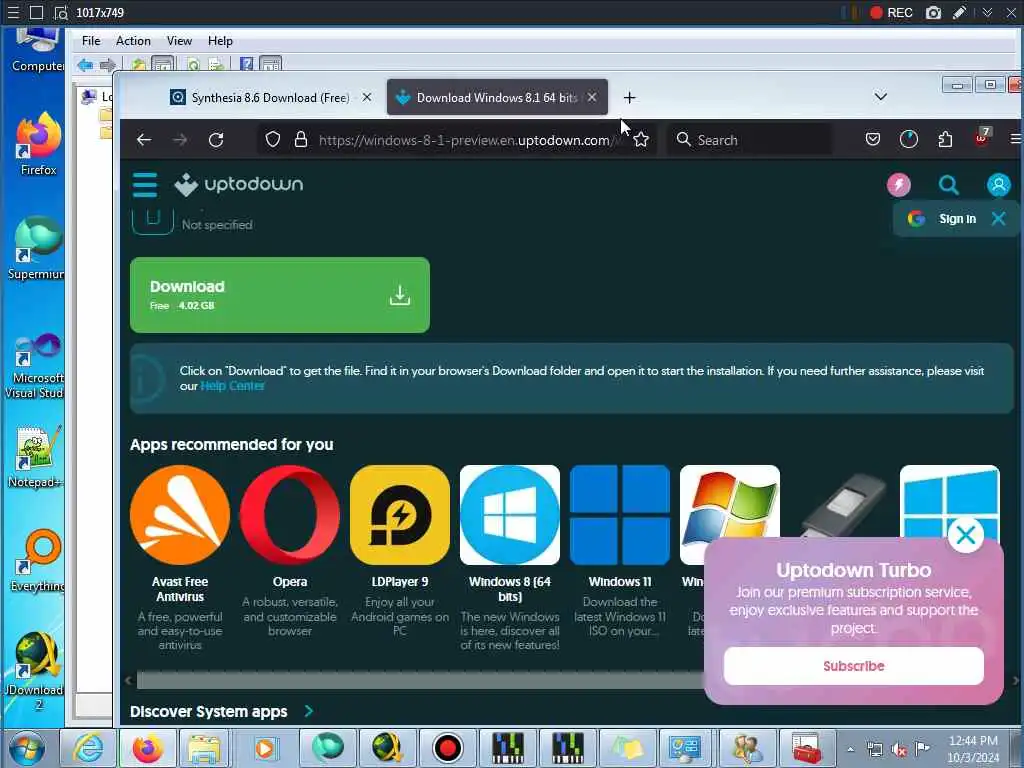1024x768 pixels.
Task: Click the REC record button
Action: pyautogui.click(x=891, y=12)
